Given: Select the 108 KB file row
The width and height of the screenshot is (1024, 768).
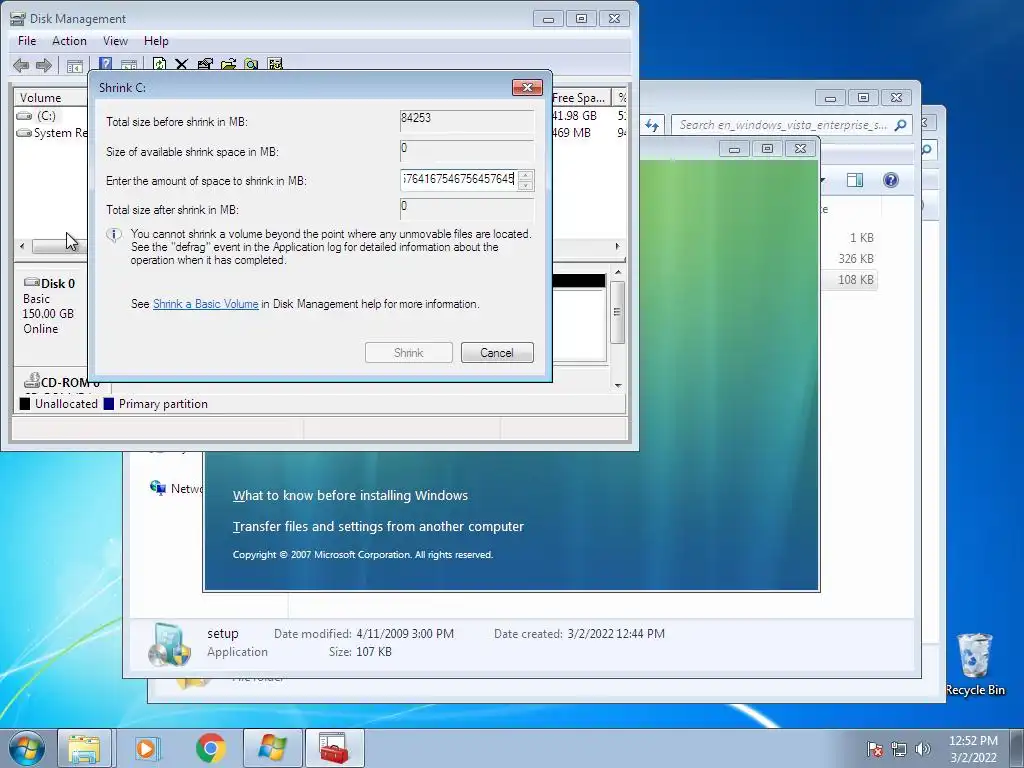Looking at the screenshot, I should (849, 280).
